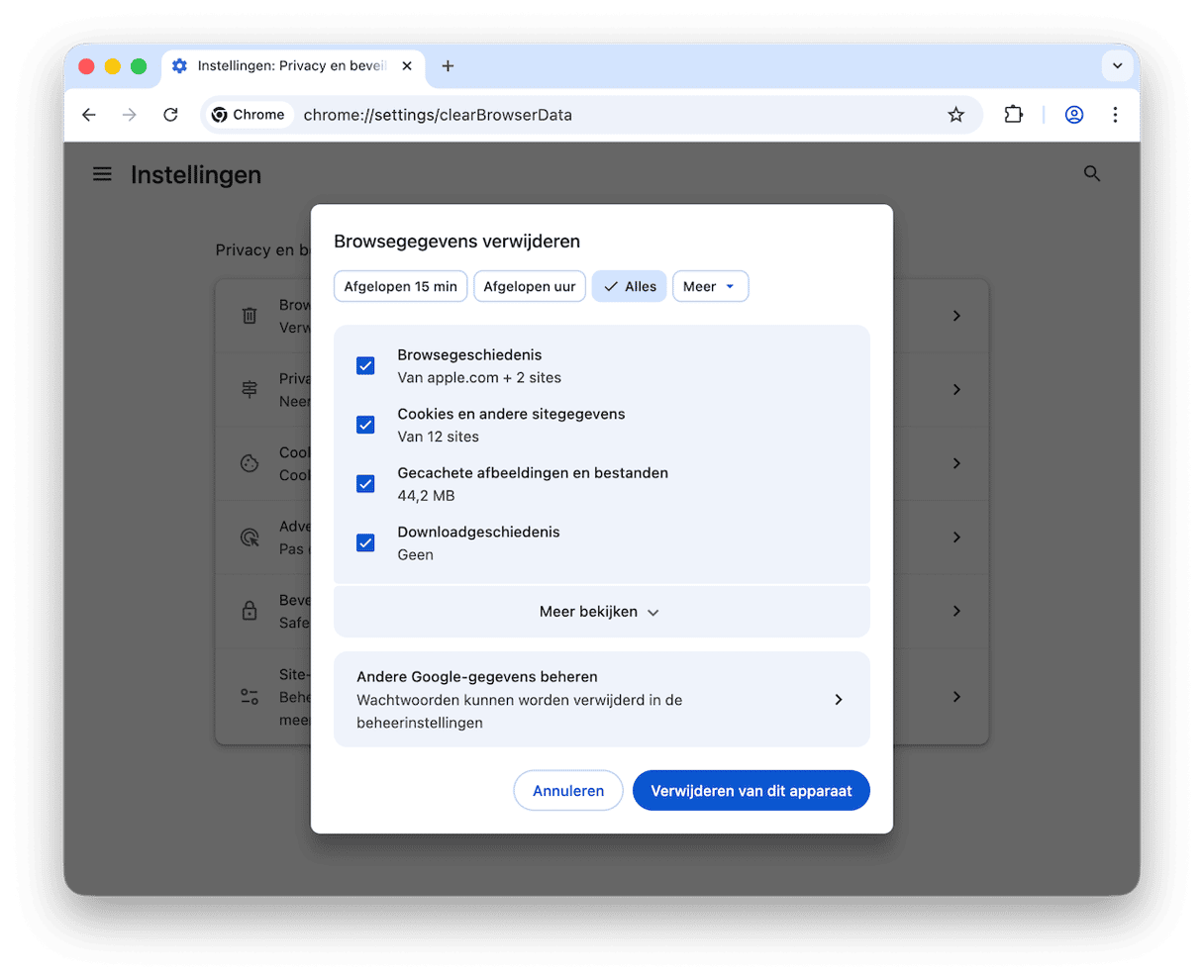This screenshot has height=980, width=1204.
Task: Click the back navigation arrow
Action: coord(89,115)
